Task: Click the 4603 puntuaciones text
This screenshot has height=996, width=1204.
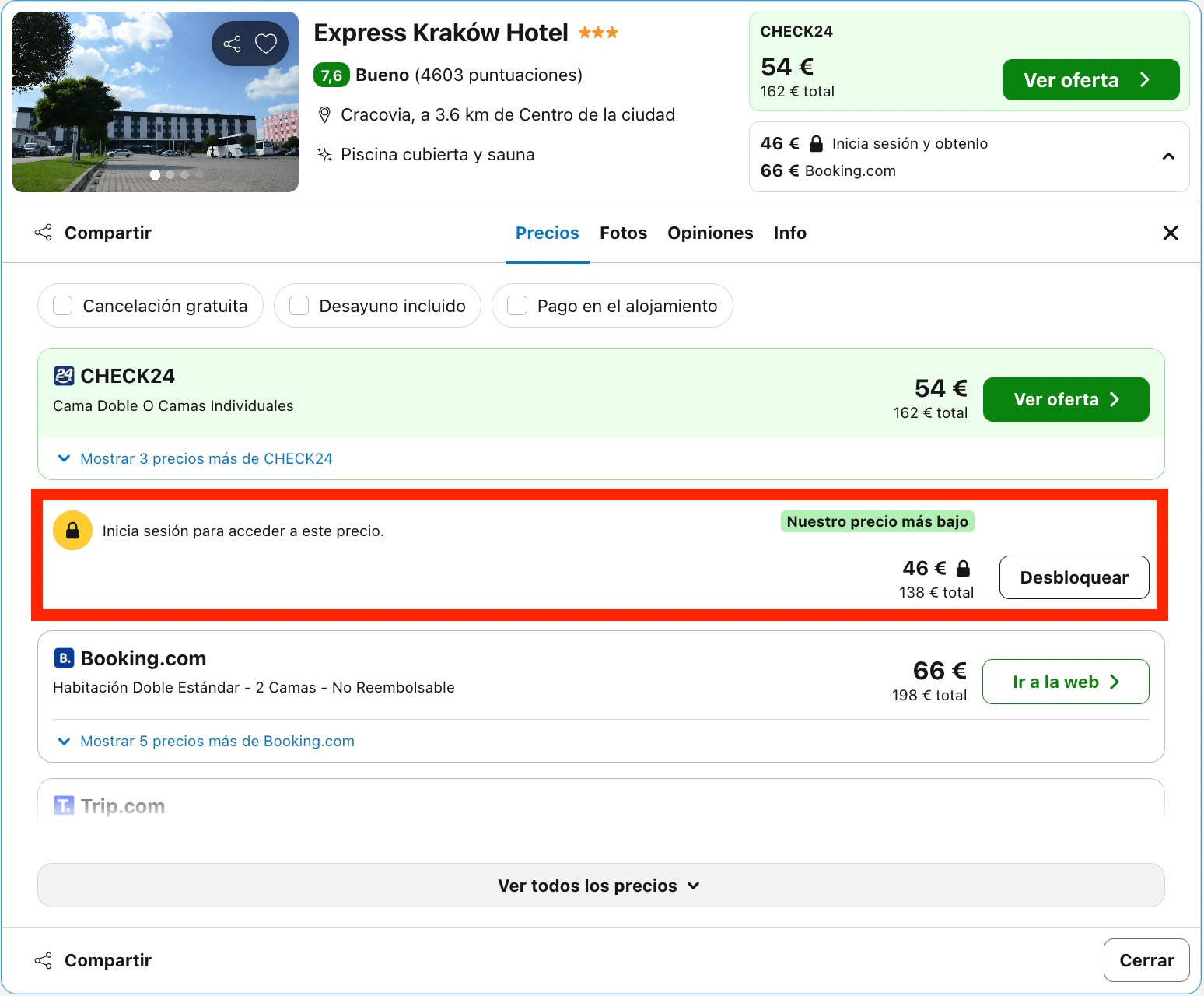Action: pyautogui.click(x=499, y=75)
